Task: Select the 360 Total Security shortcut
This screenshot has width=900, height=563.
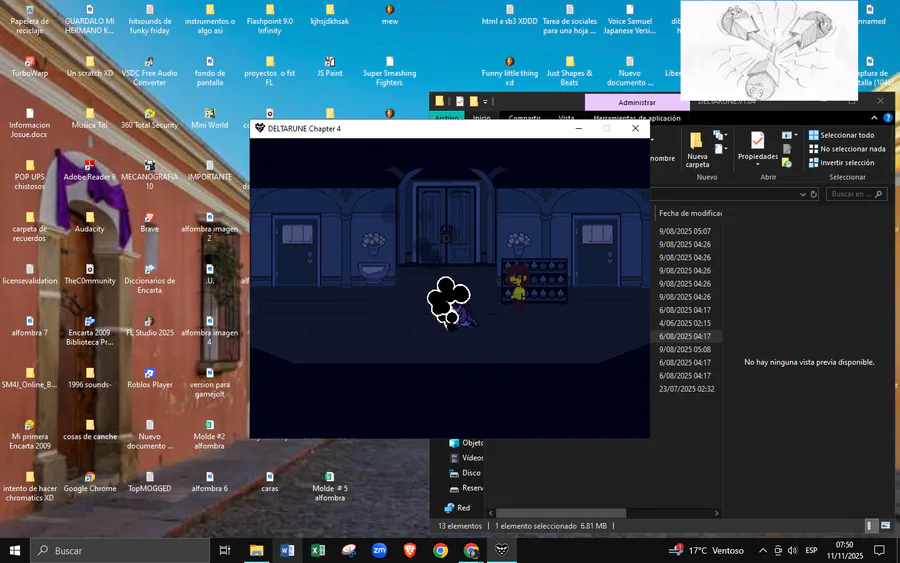Action: (149, 119)
